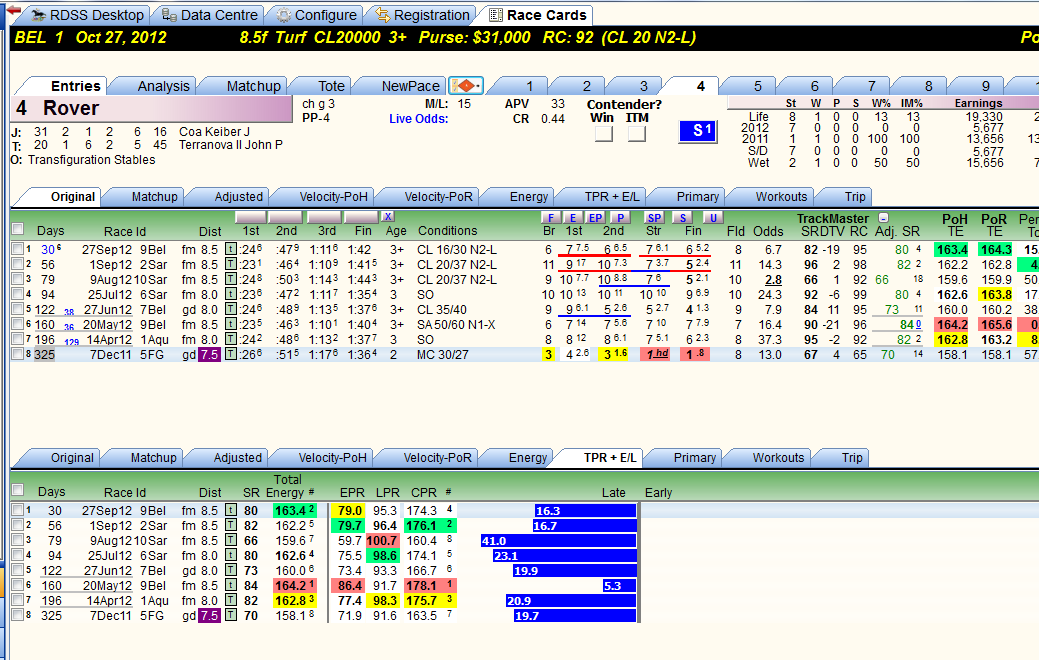Open the orange diamond dropdown beside NewPace
Screen dimensions: 1039x660
(x=466, y=85)
